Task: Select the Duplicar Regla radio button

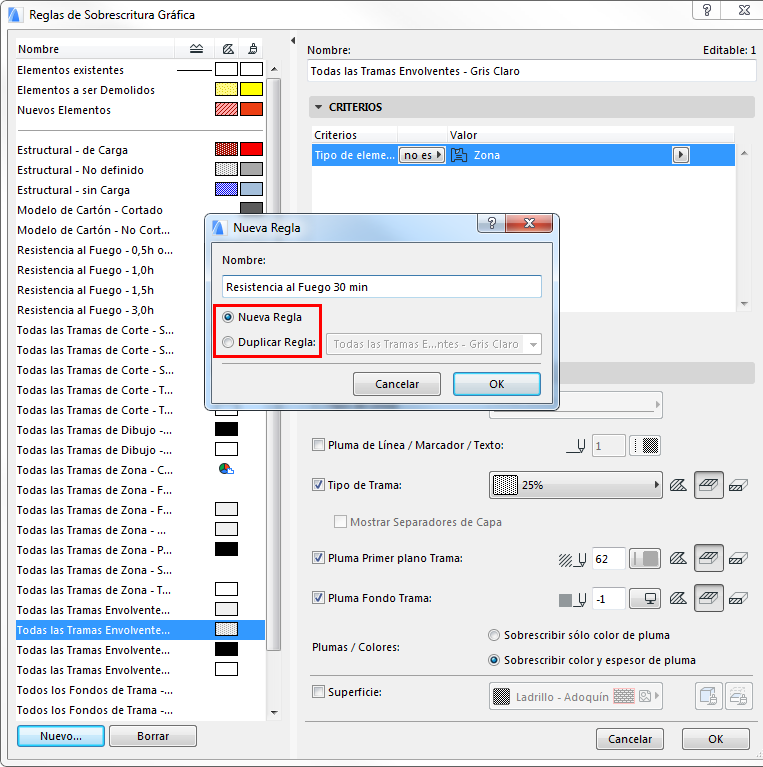Action: coord(228,342)
